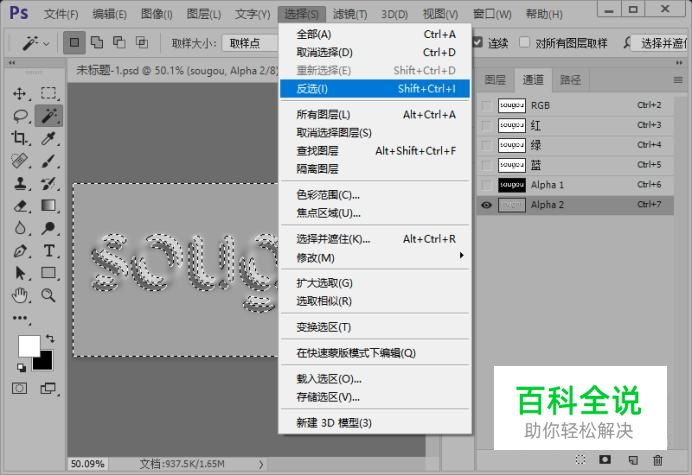The width and height of the screenshot is (692, 475).
Task: Choose 存储选区(V)... entry
Action: click(x=375, y=397)
